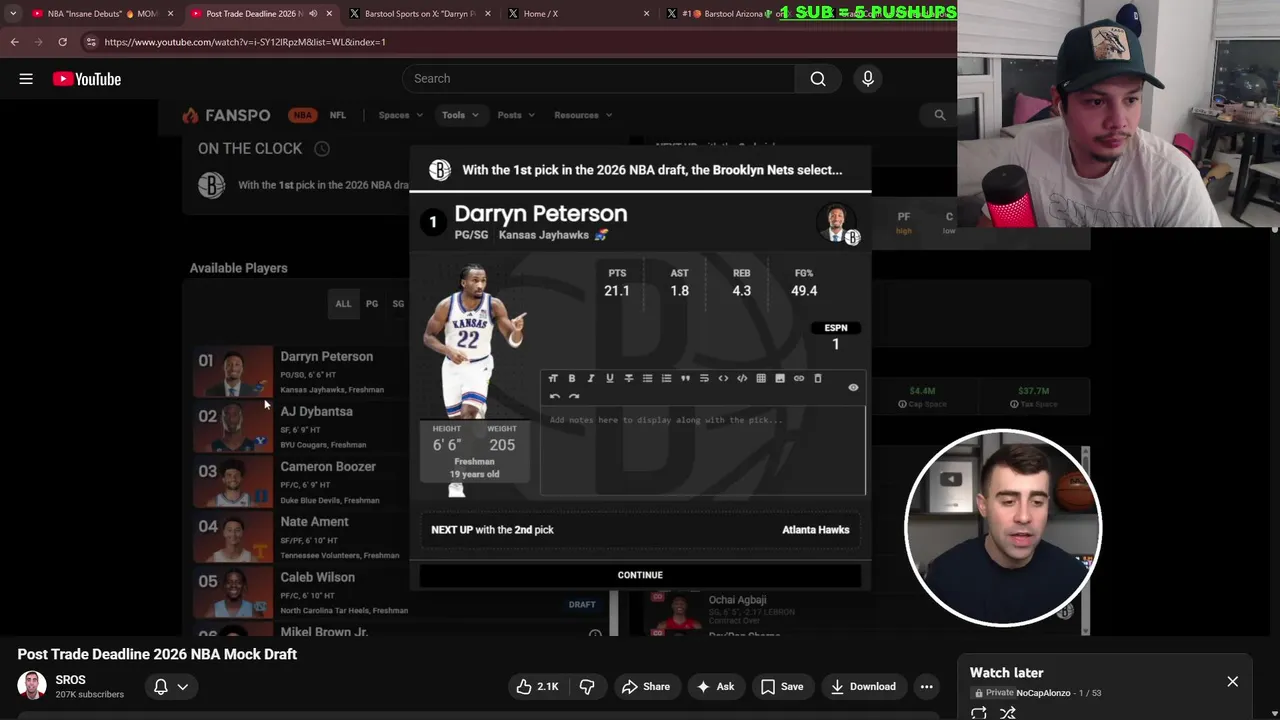1280x720 pixels.
Task: View site information icon in address bar
Action: [x=91, y=42]
